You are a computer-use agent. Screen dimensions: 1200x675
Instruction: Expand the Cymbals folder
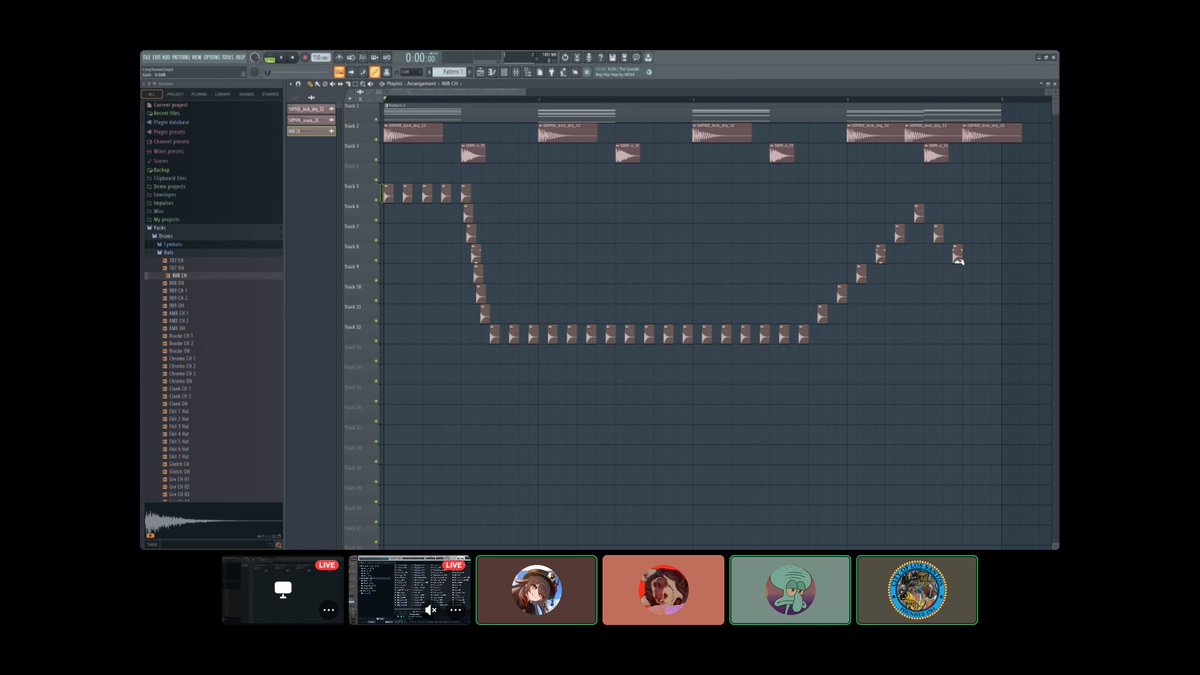coord(170,244)
